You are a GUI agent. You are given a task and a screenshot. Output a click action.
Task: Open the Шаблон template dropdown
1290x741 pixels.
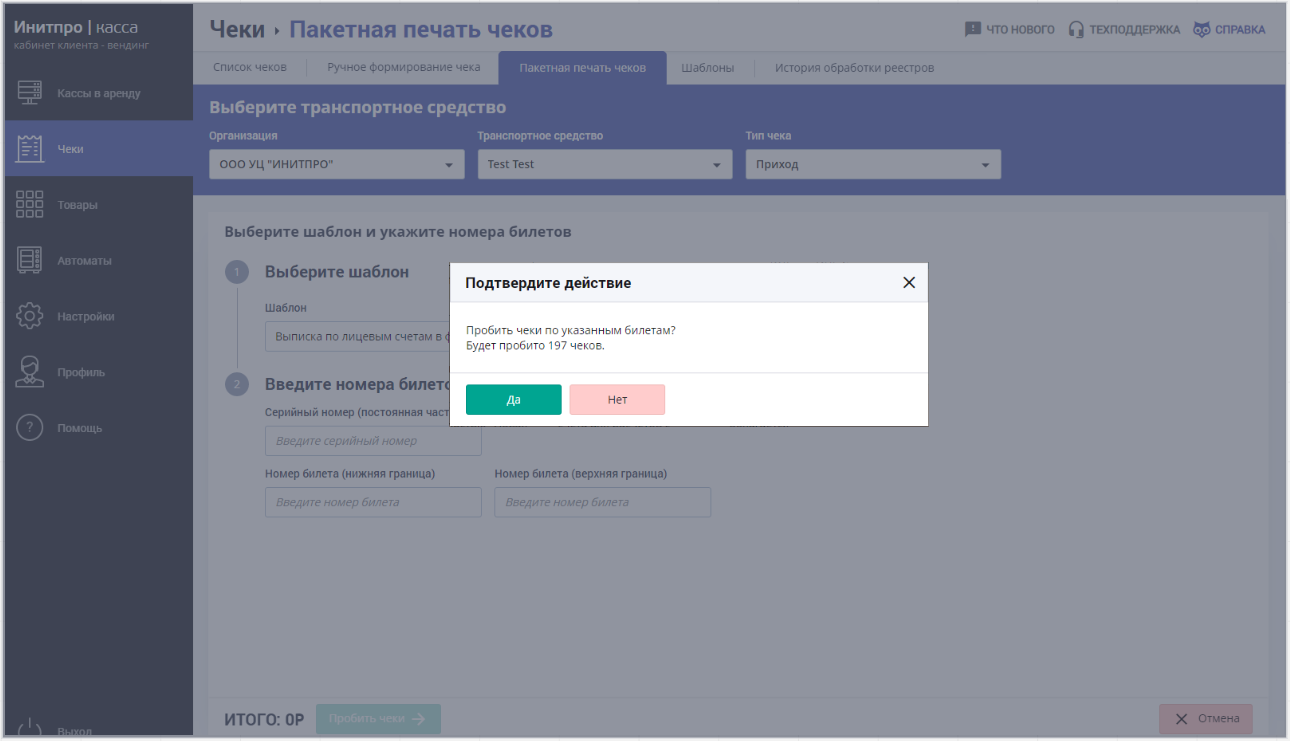(x=357, y=337)
